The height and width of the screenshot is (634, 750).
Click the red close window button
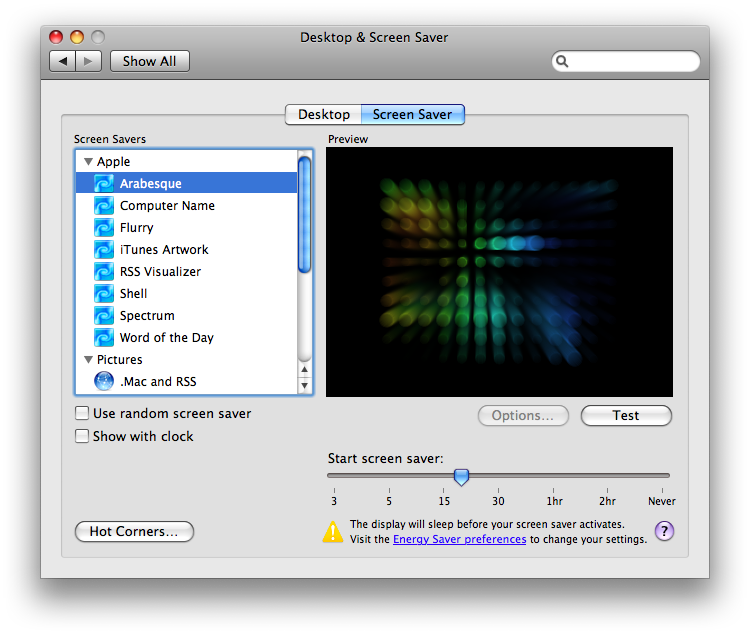pyautogui.click(x=56, y=37)
